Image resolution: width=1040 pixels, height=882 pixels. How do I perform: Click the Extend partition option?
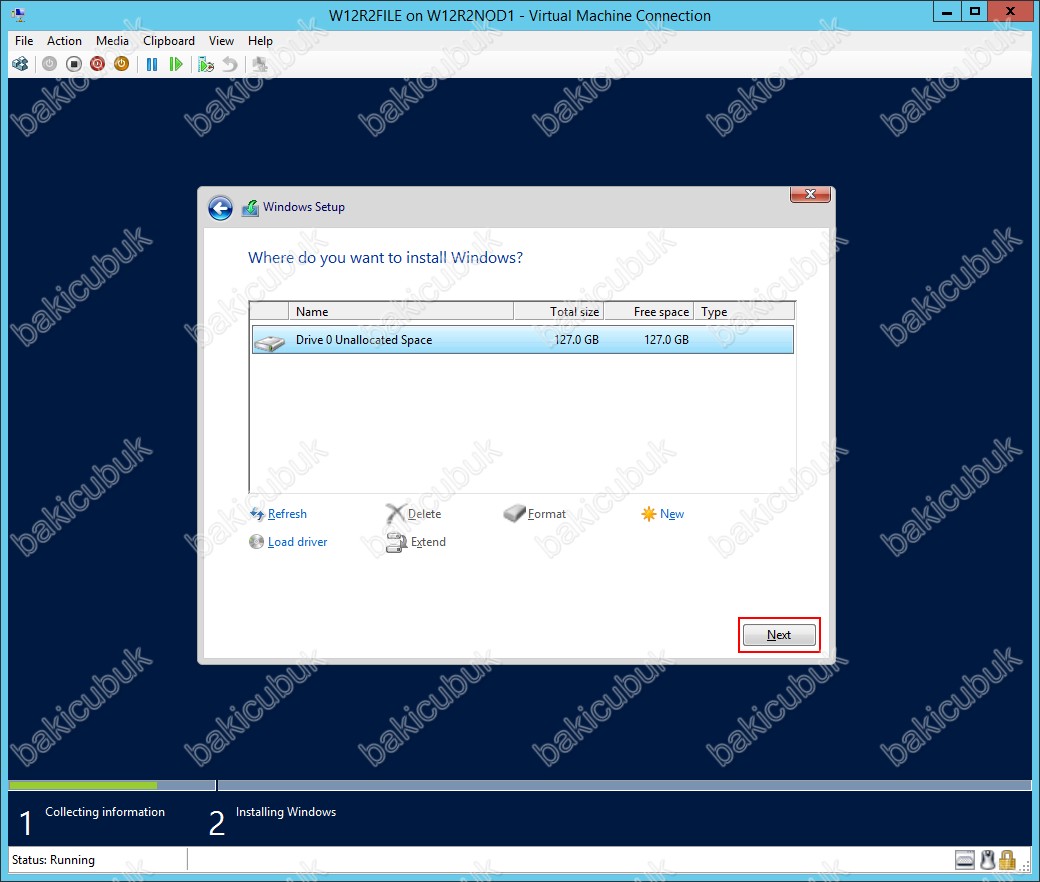pyautogui.click(x=416, y=542)
